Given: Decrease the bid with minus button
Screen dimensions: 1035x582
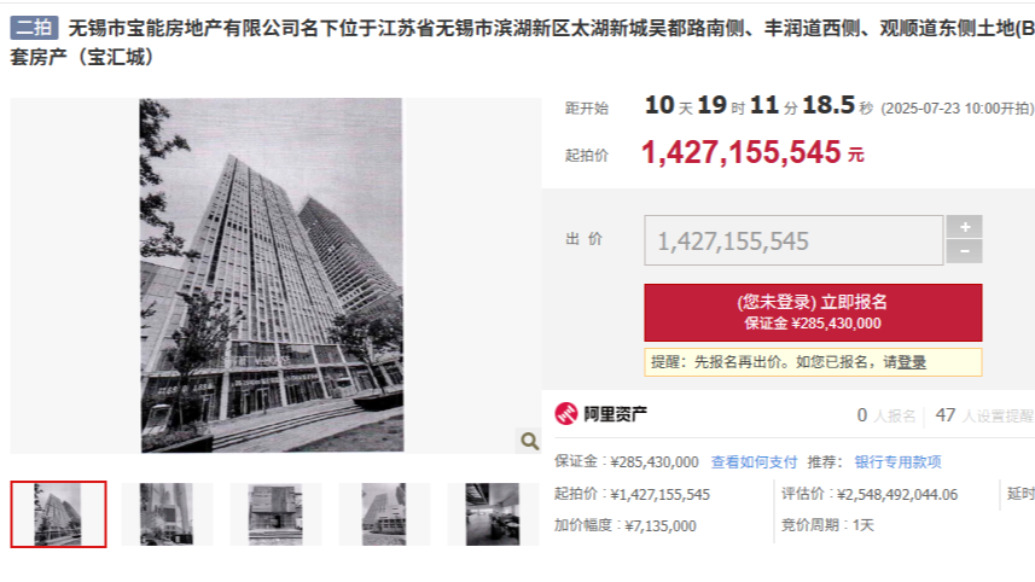Looking at the screenshot, I should click(x=964, y=251).
